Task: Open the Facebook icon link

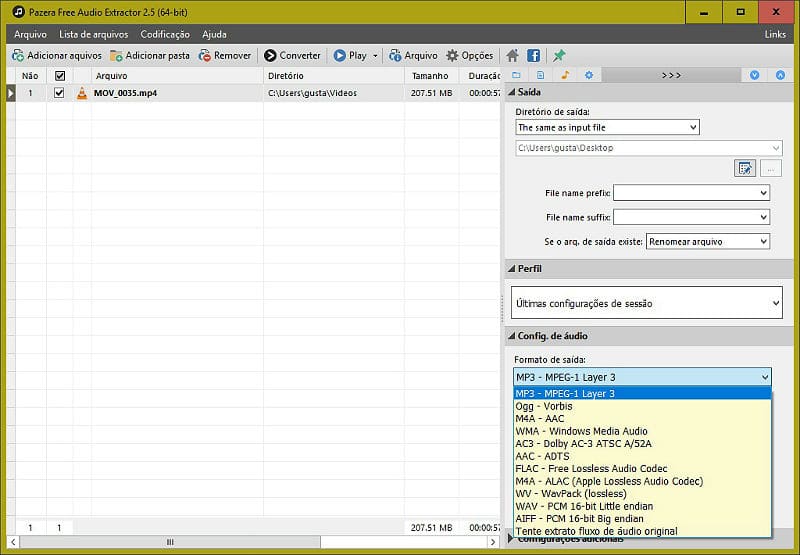Action: click(x=534, y=56)
